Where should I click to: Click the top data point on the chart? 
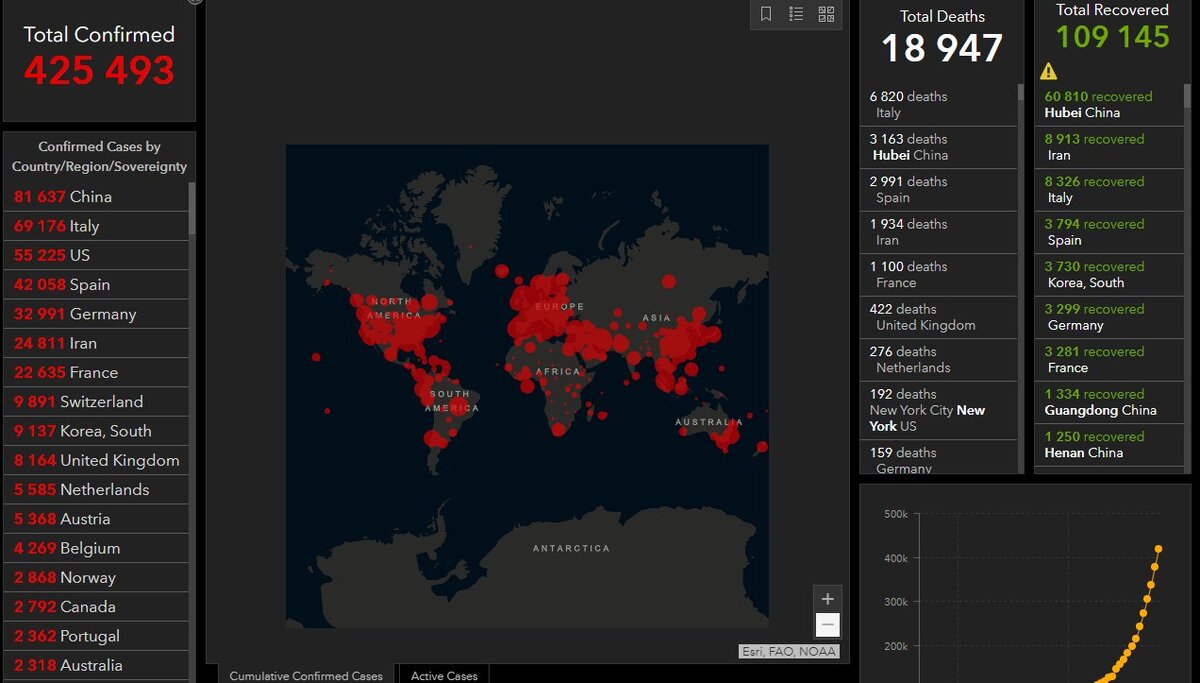pyautogui.click(x=1158, y=548)
